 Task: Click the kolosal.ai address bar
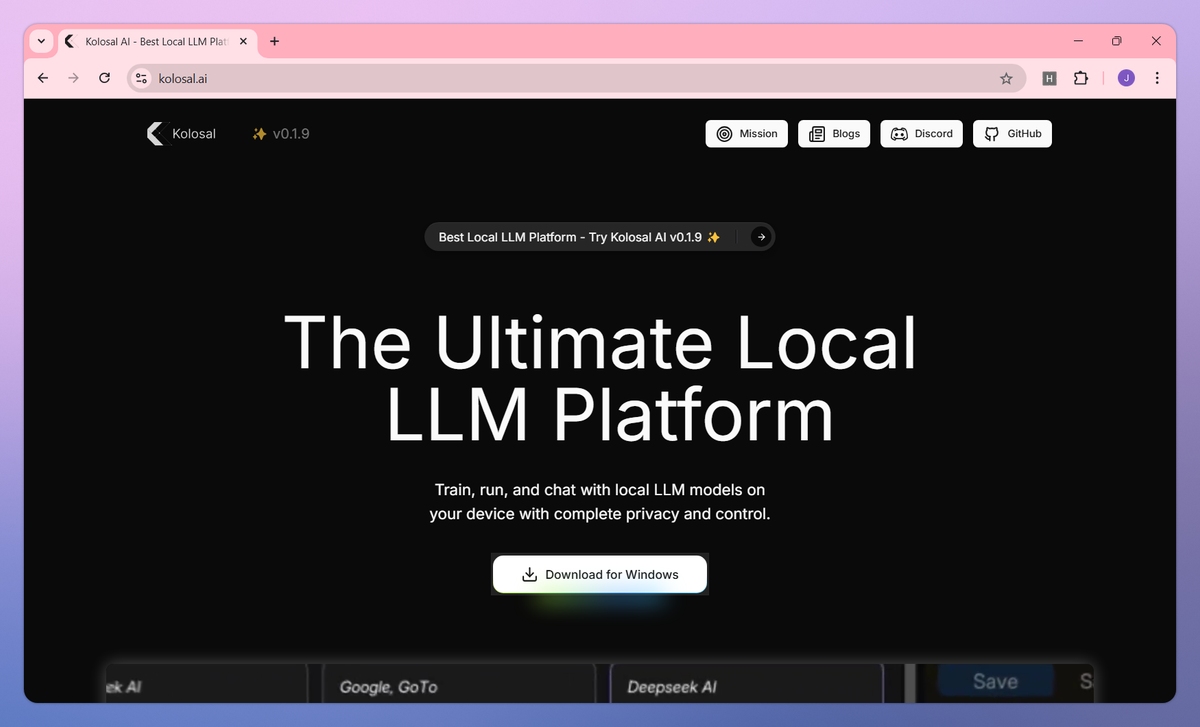(x=577, y=78)
